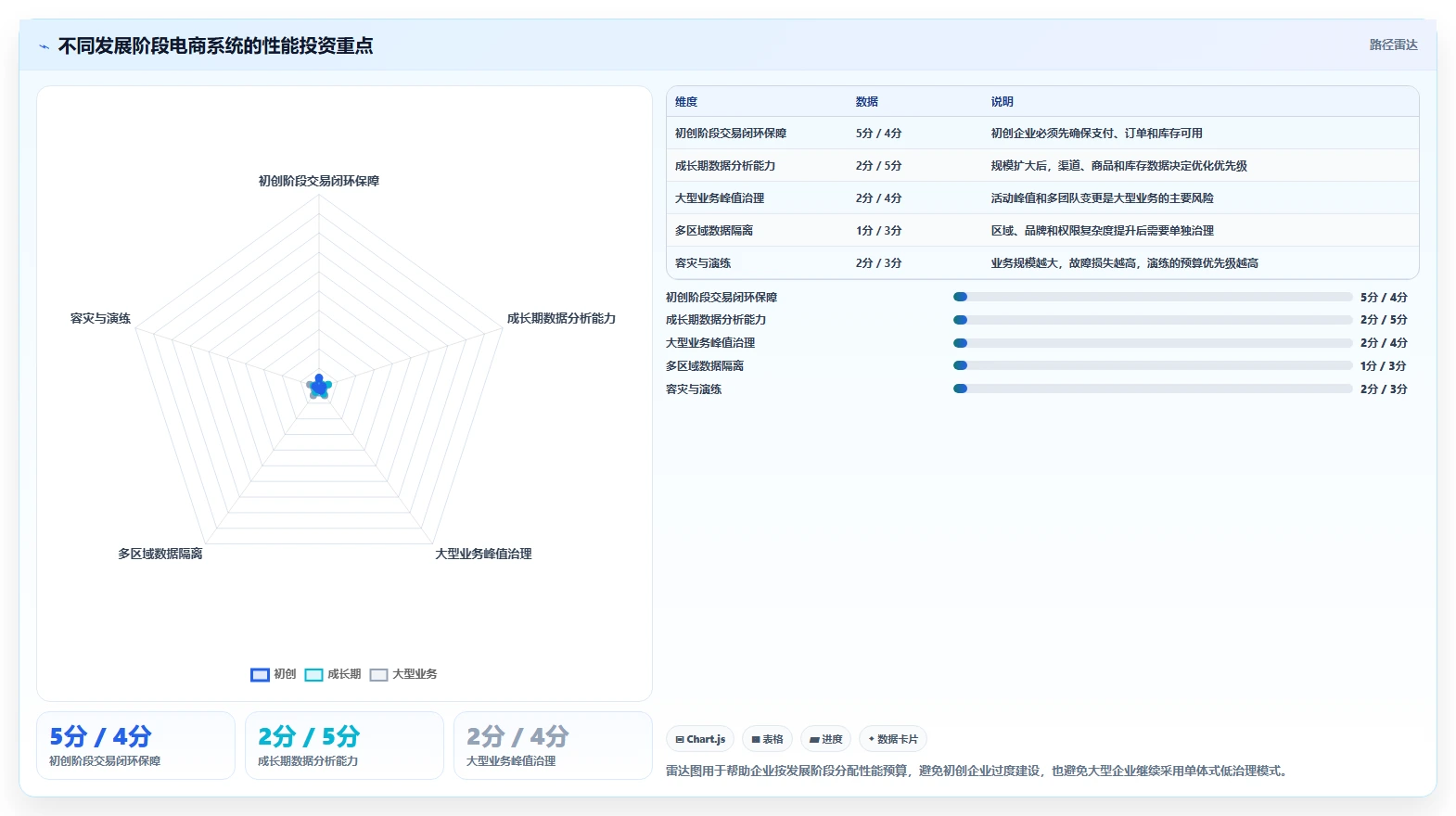Viewport: 1456px width, 816px height.
Task: Click the header icon beside the title
Action: (x=44, y=46)
